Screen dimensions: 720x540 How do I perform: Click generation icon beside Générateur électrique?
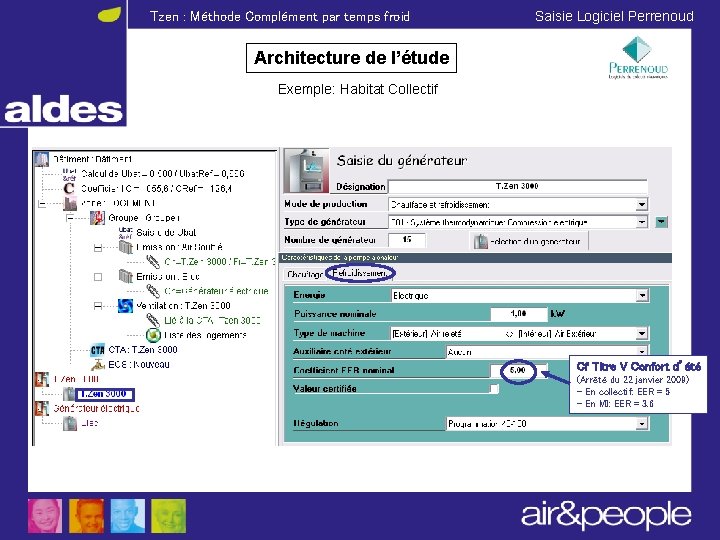(x=42, y=408)
